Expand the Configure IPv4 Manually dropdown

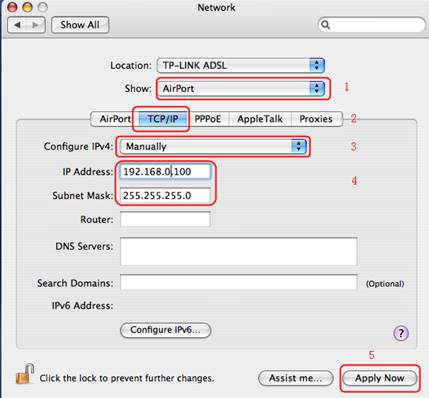coord(213,146)
